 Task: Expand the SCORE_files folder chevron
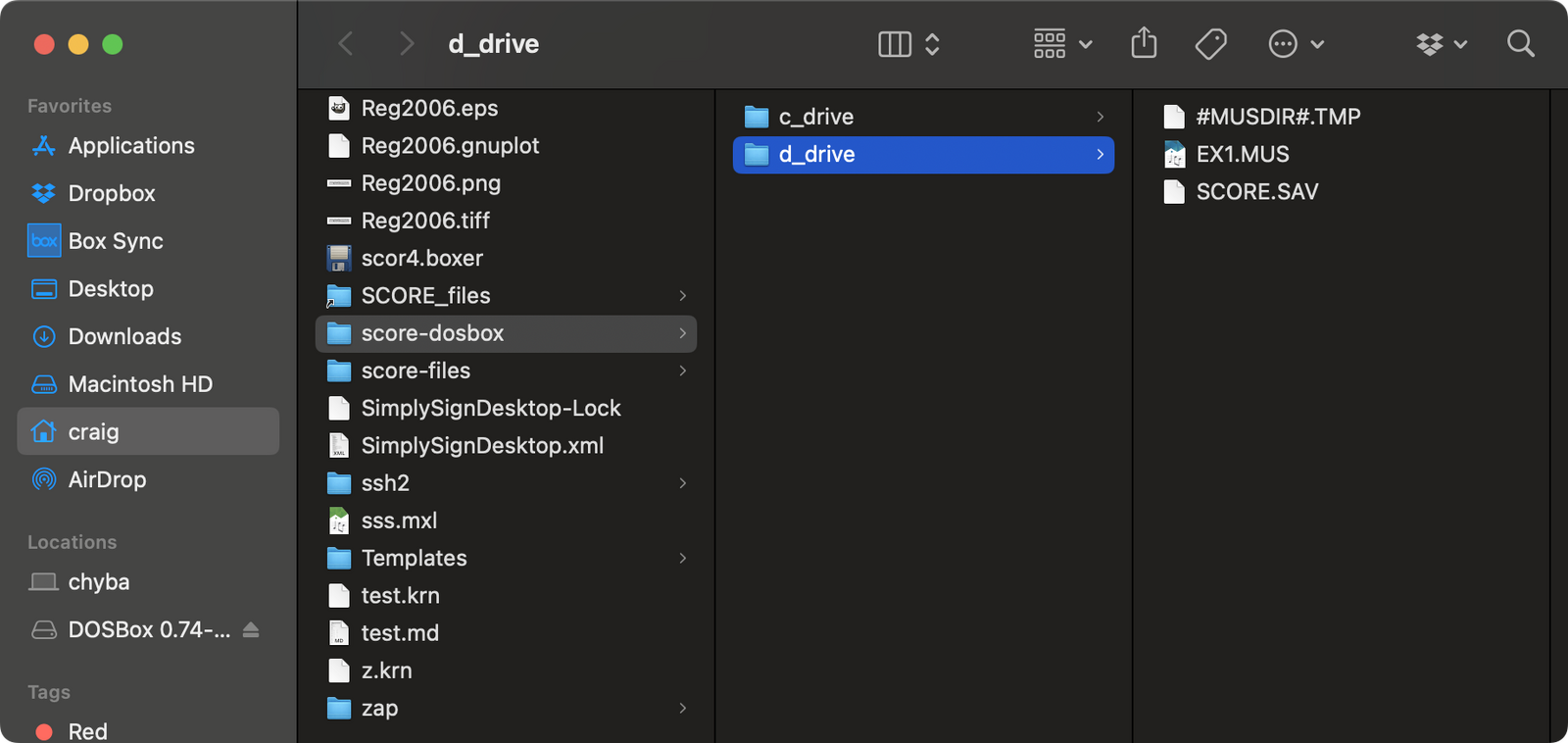pyautogui.click(x=682, y=296)
